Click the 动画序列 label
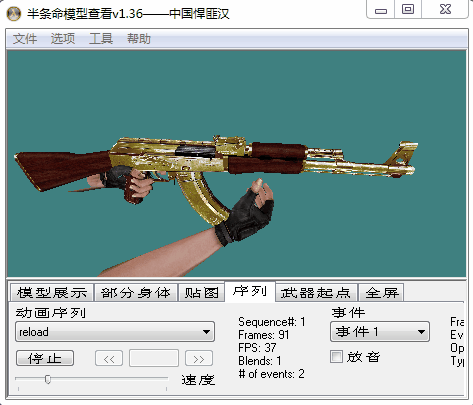This screenshot has width=473, height=405. tap(51, 313)
